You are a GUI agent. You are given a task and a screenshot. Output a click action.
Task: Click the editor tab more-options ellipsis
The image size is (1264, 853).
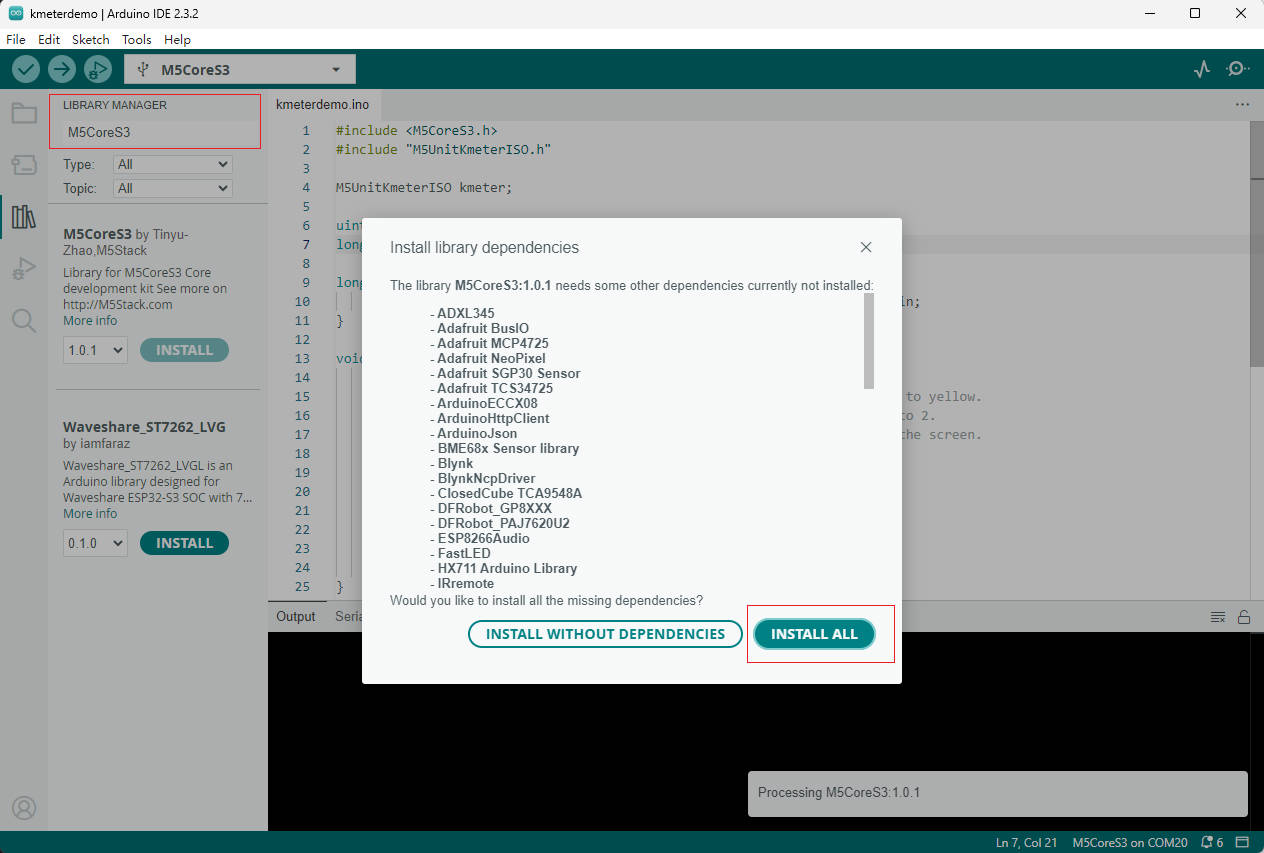tap(1242, 104)
